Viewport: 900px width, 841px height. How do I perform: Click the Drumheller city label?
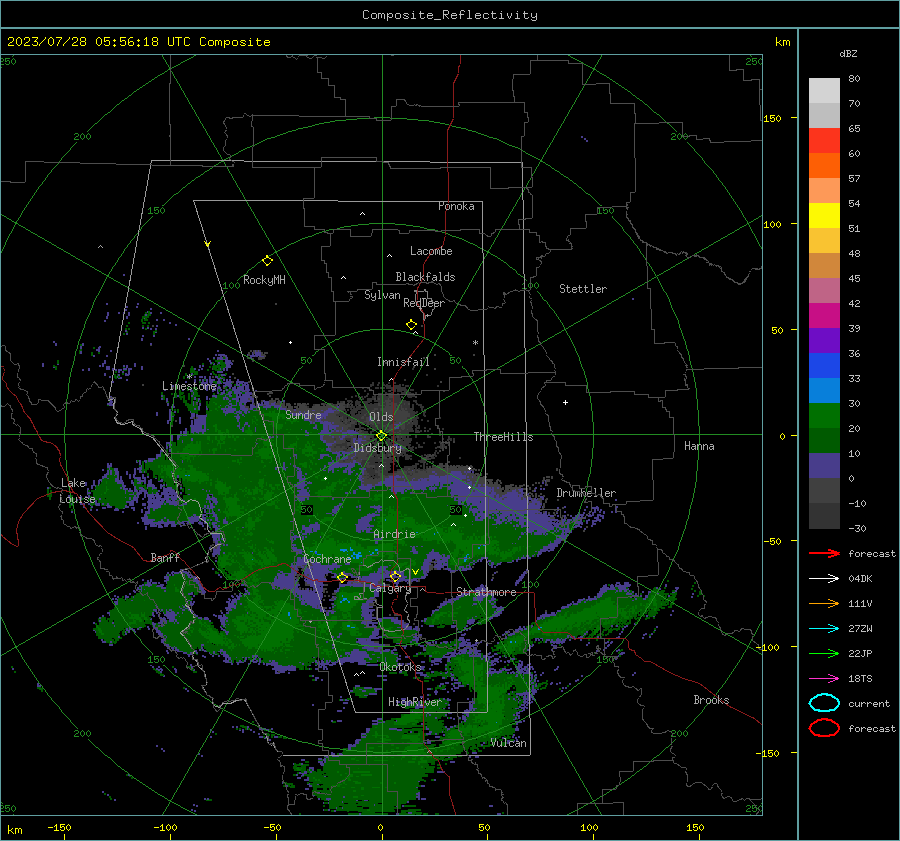pyautogui.click(x=586, y=493)
